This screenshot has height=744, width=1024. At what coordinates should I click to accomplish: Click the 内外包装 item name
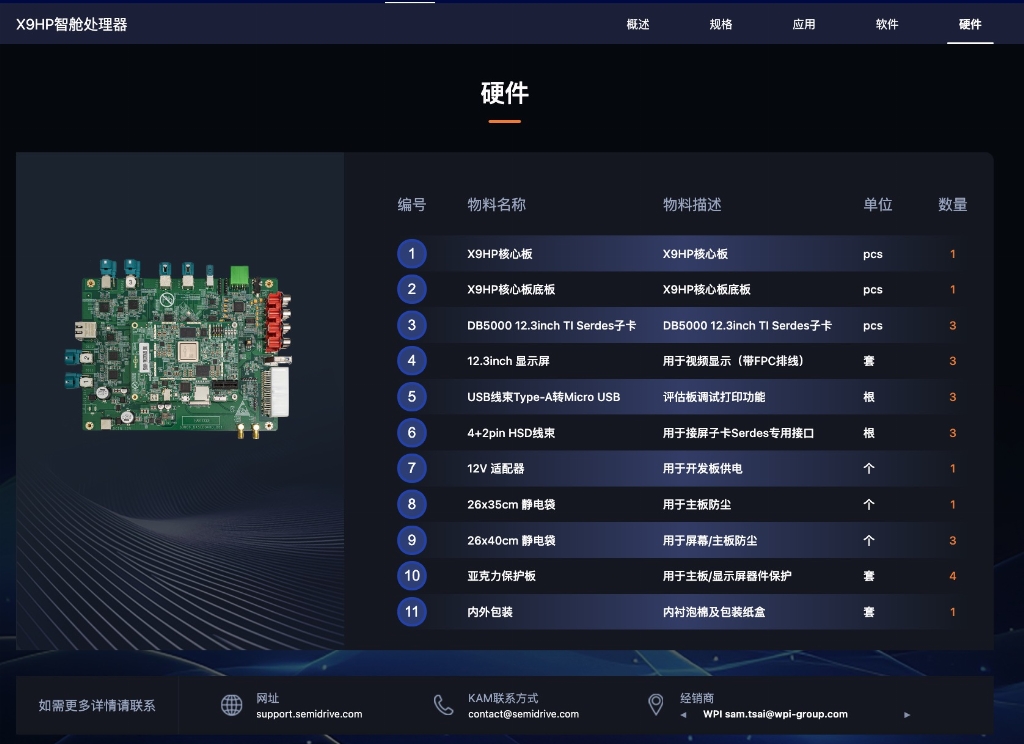490,612
